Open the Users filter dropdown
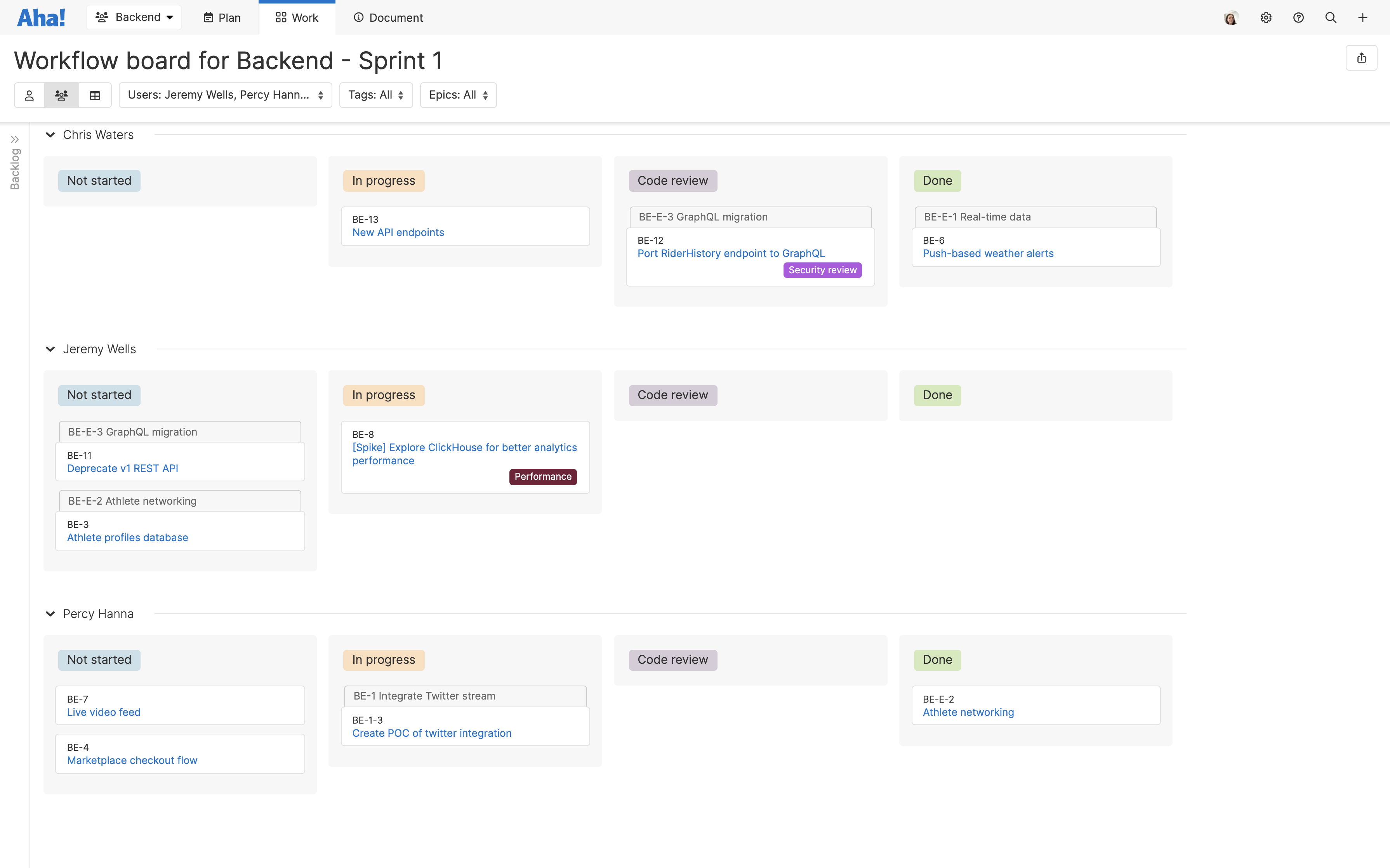 pyautogui.click(x=225, y=95)
